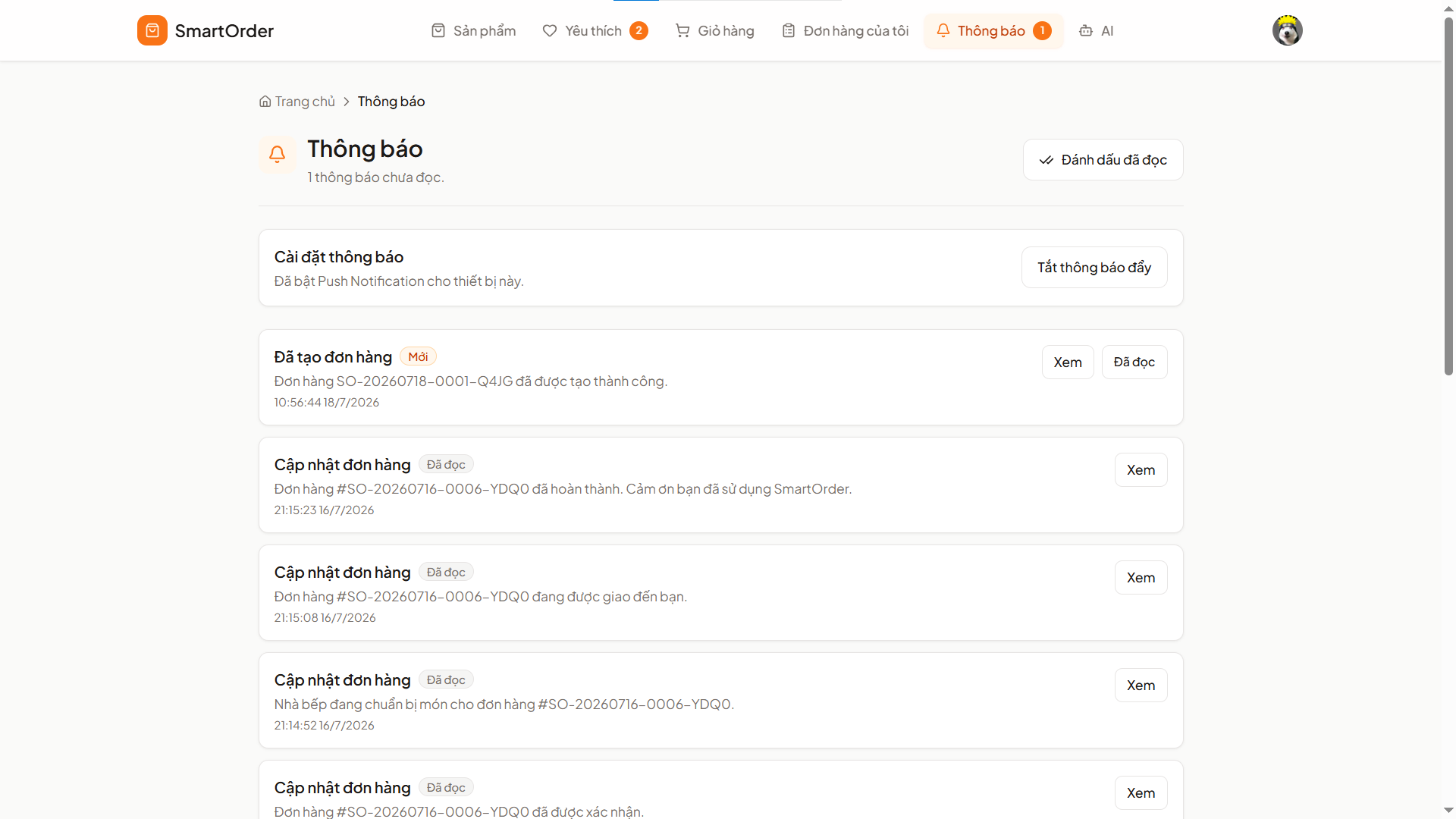Click SmartOrder brand name
This screenshot has height=819, width=1456.
pyautogui.click(x=224, y=31)
